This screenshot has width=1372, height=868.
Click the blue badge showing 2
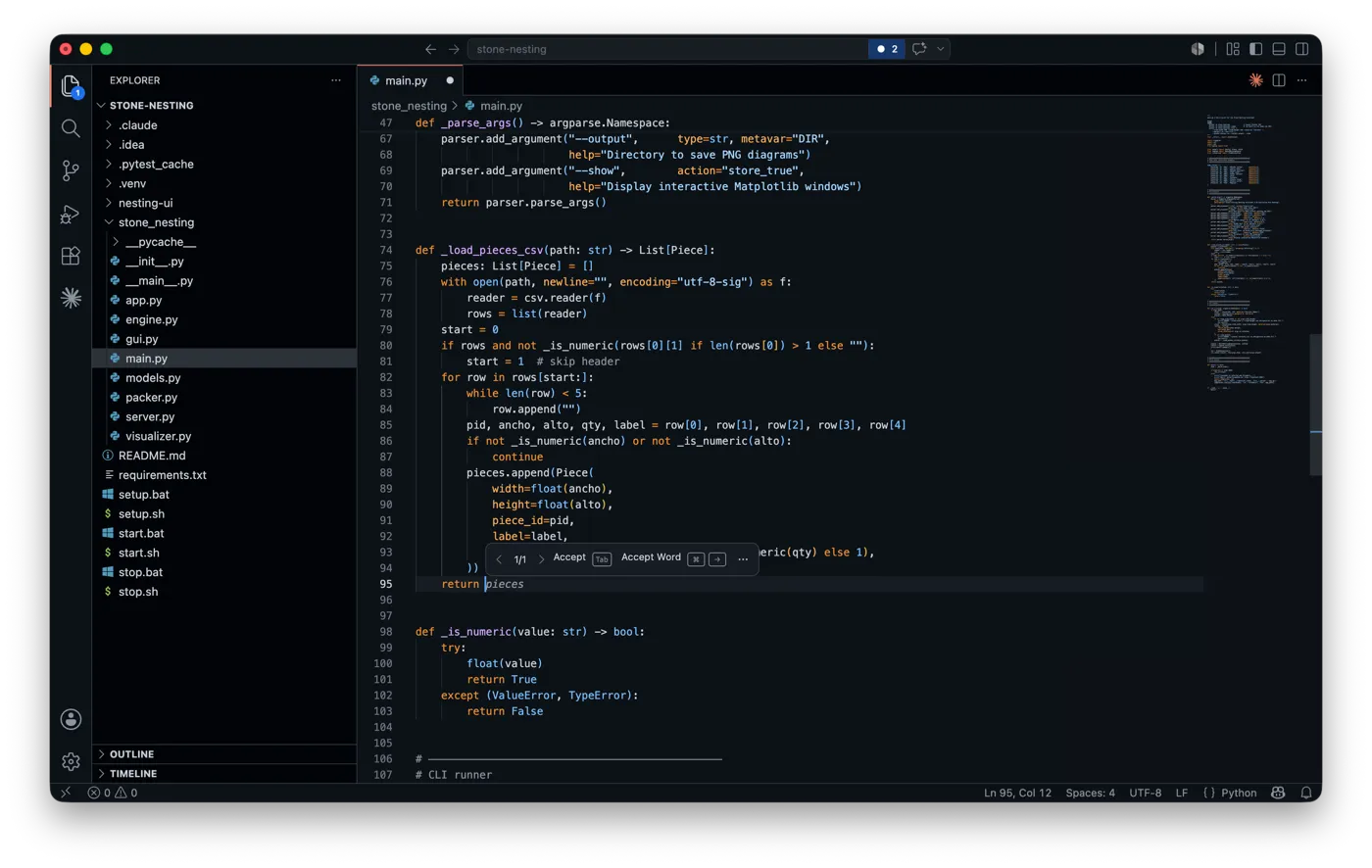tap(887, 49)
